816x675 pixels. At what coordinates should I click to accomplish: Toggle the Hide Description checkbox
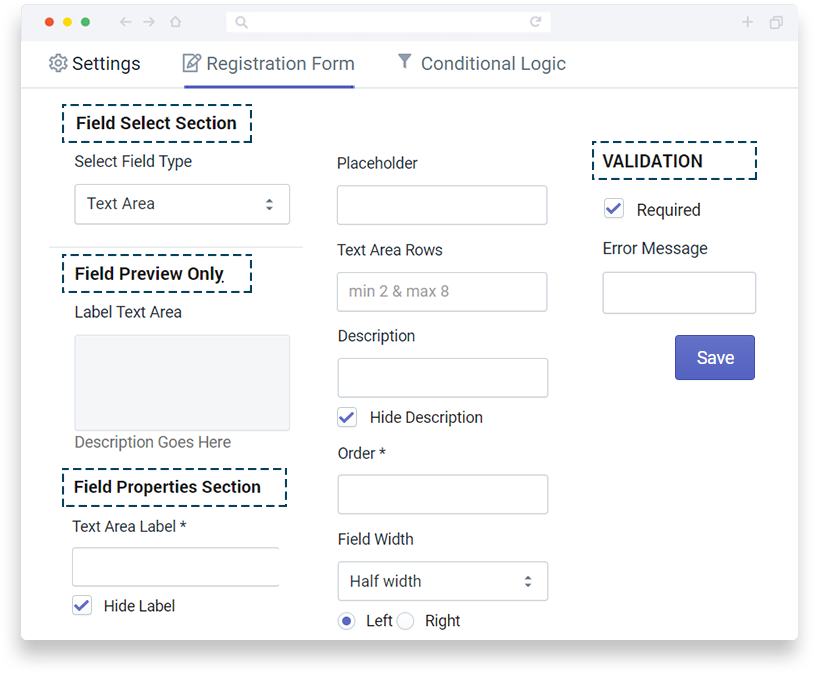tap(347, 417)
